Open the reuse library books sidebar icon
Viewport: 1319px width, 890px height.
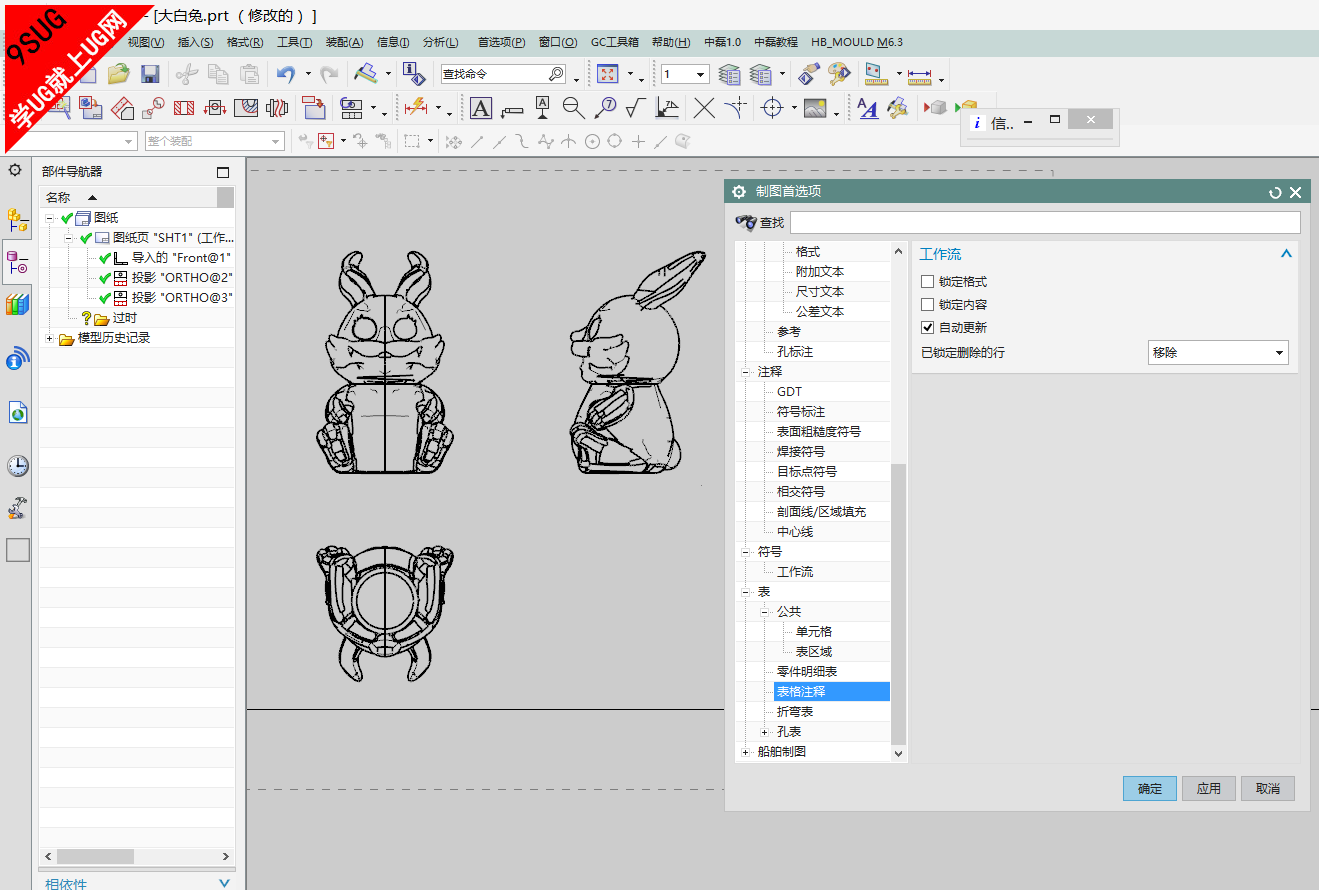pos(17,304)
